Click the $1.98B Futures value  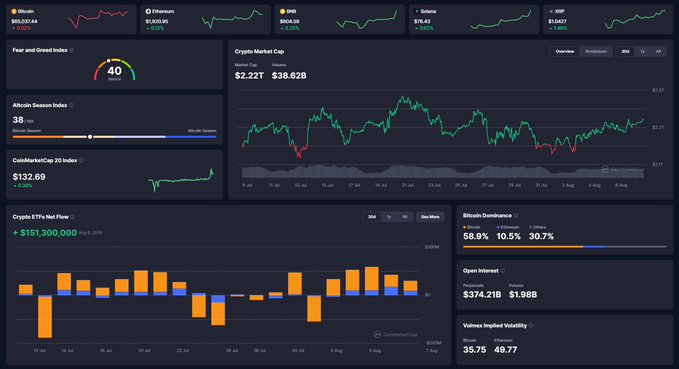coord(523,295)
